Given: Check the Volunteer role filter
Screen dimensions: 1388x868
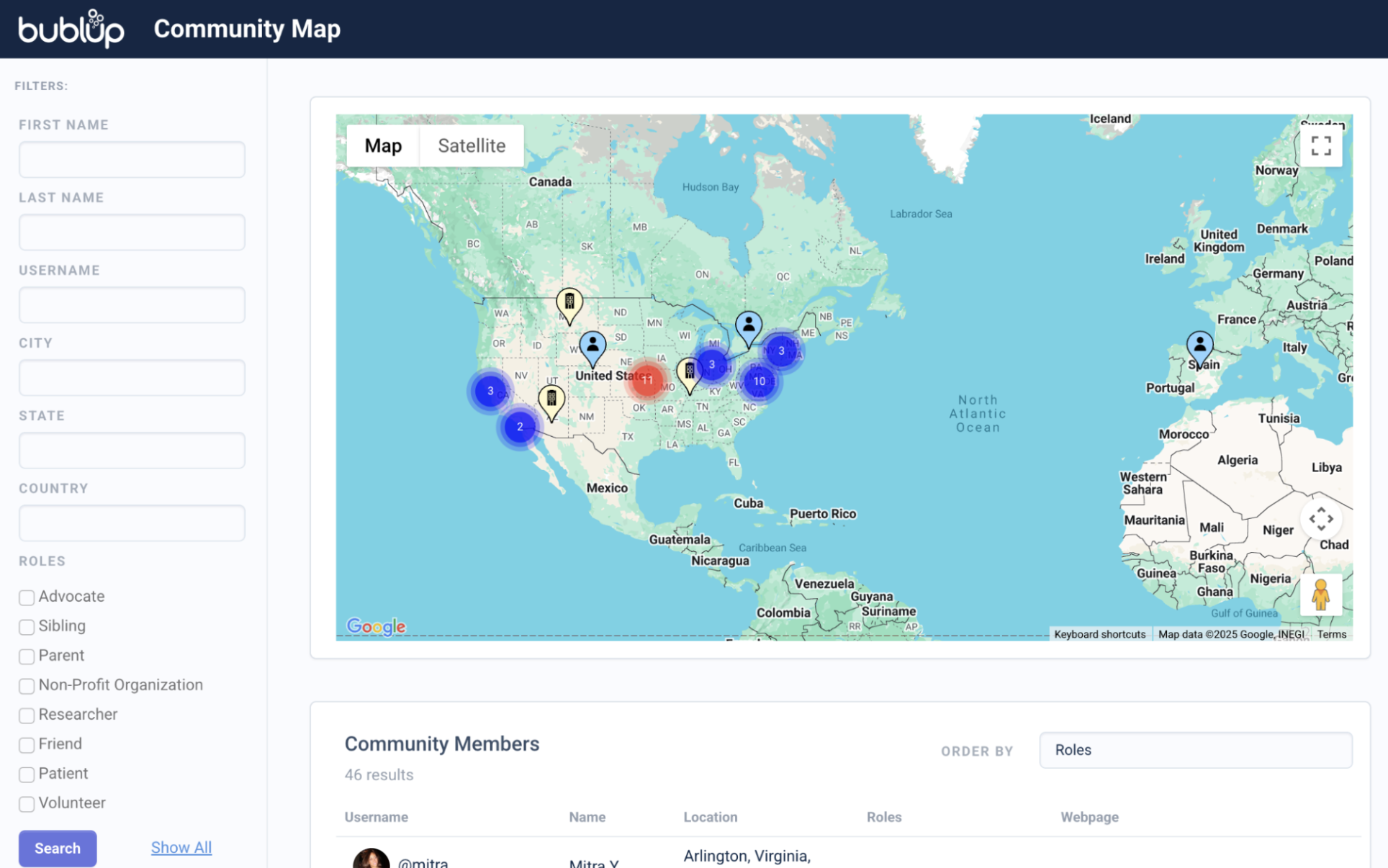Looking at the screenshot, I should (27, 804).
